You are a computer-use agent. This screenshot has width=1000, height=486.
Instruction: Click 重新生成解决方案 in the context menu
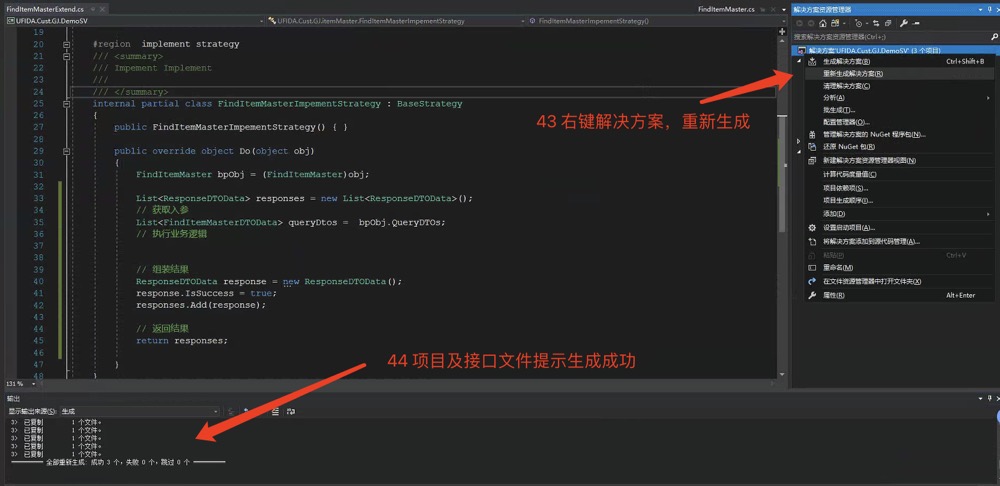[x=852, y=73]
